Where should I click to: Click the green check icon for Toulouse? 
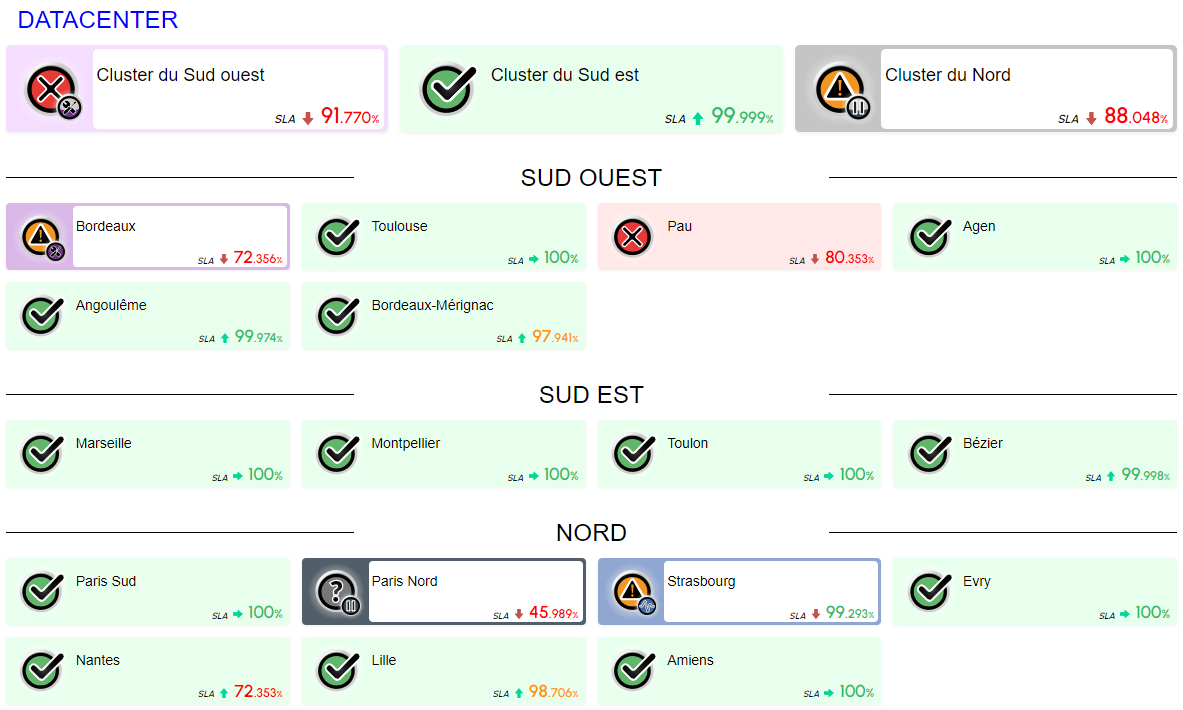[x=337, y=237]
